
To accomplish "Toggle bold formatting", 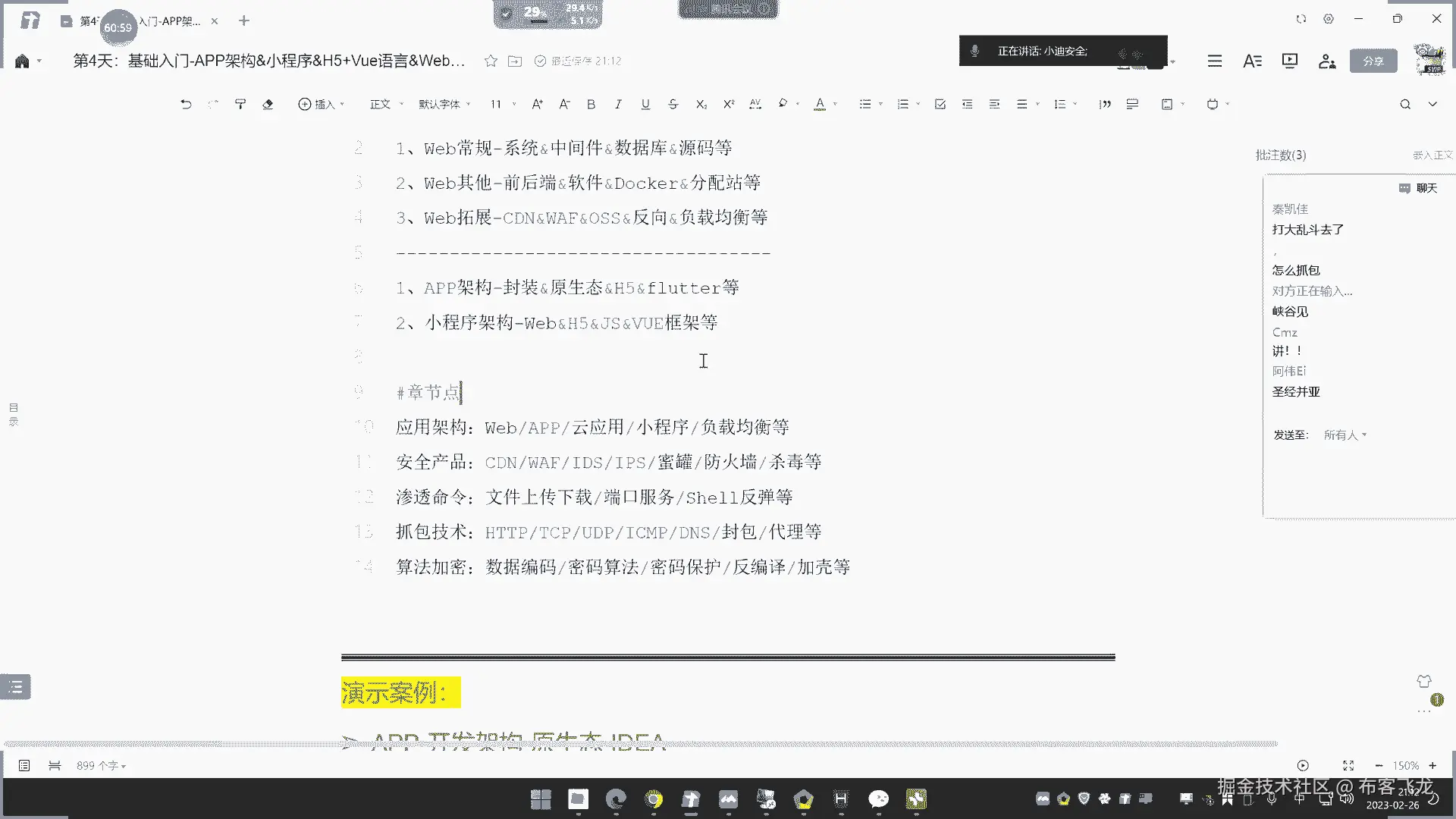I will click(591, 104).
